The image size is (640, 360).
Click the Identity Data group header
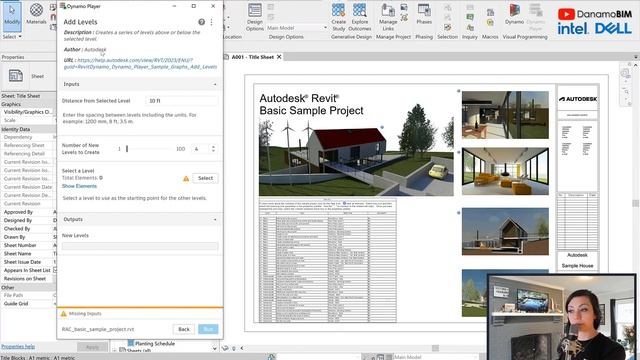coord(28,129)
